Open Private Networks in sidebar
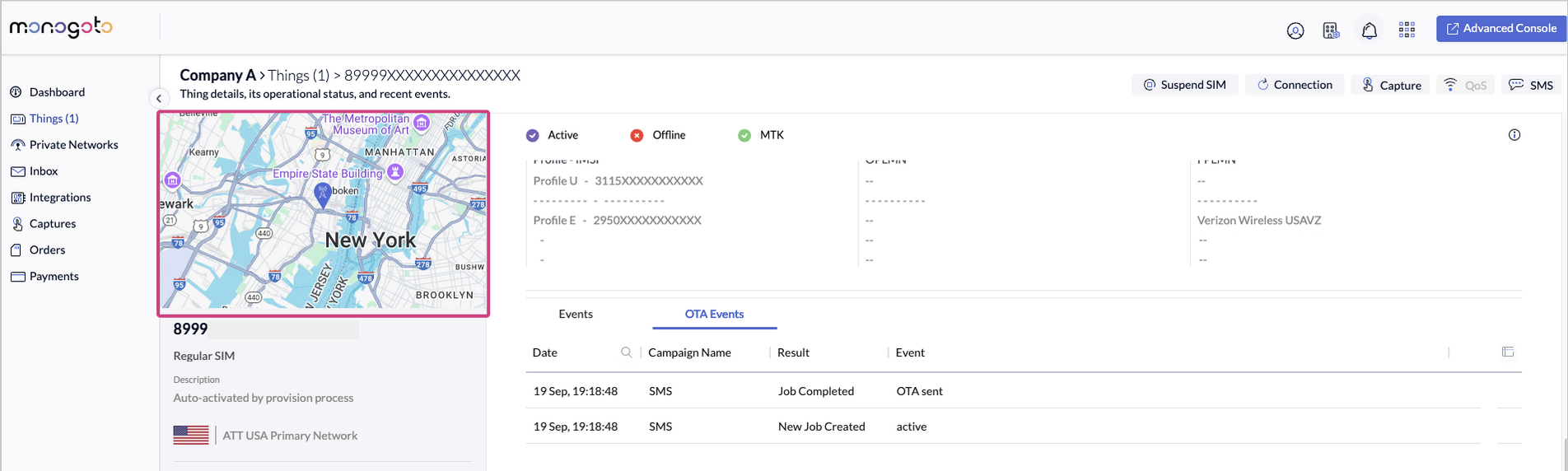This screenshot has width=1568, height=471. [73, 145]
